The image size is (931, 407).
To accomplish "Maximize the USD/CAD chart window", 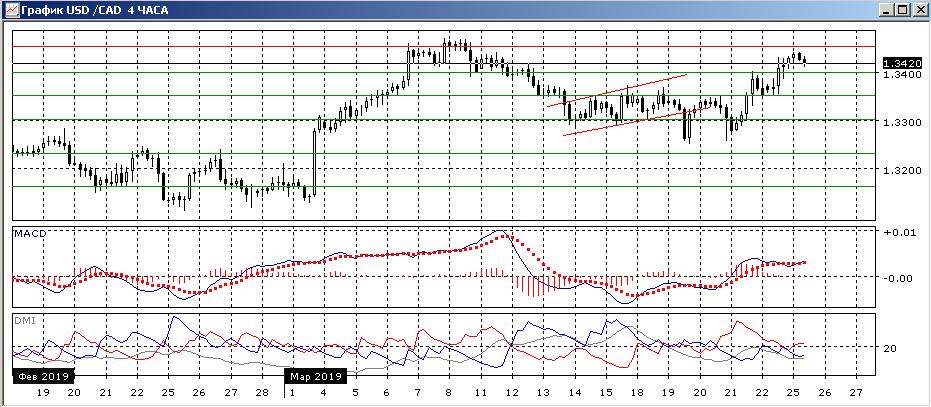I will coord(904,9).
